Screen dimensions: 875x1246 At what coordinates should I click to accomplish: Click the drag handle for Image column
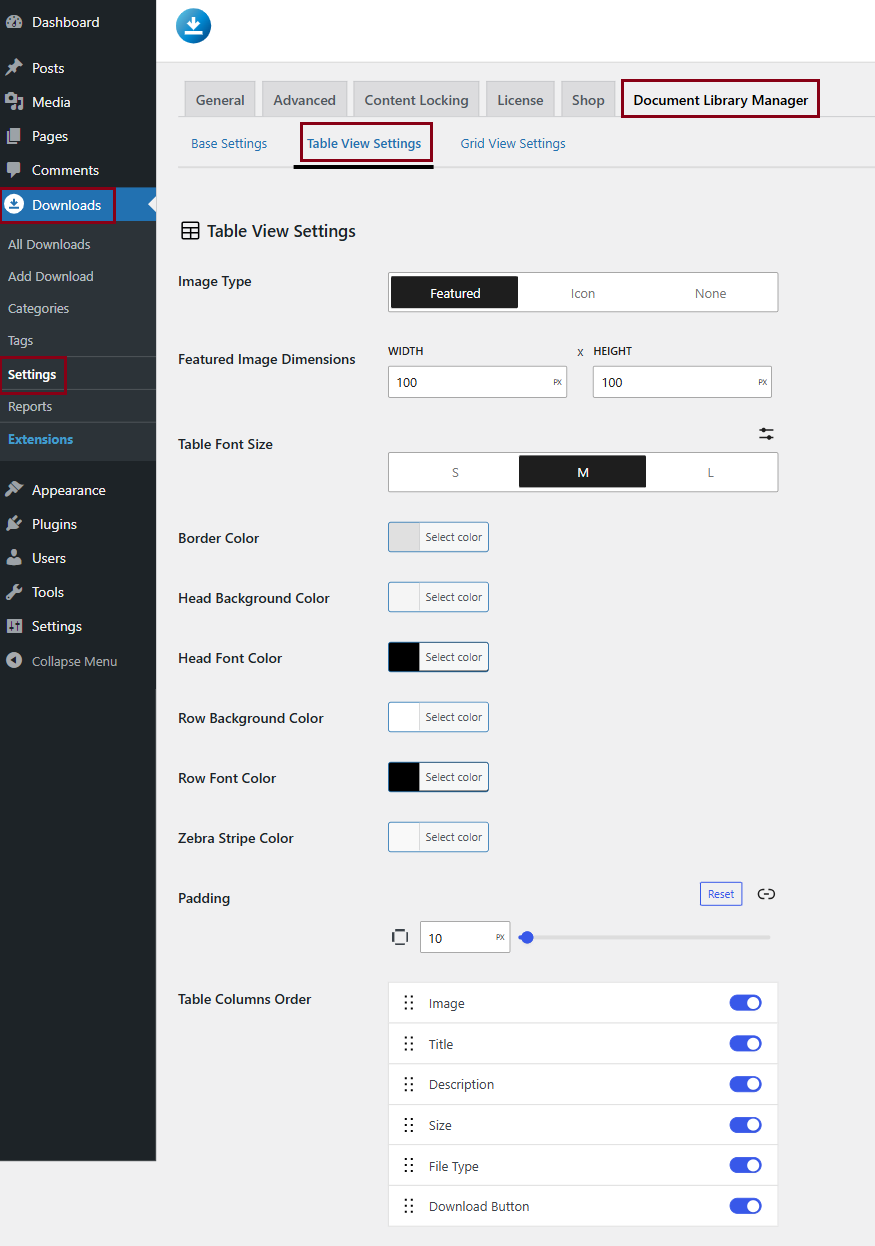tap(408, 1003)
